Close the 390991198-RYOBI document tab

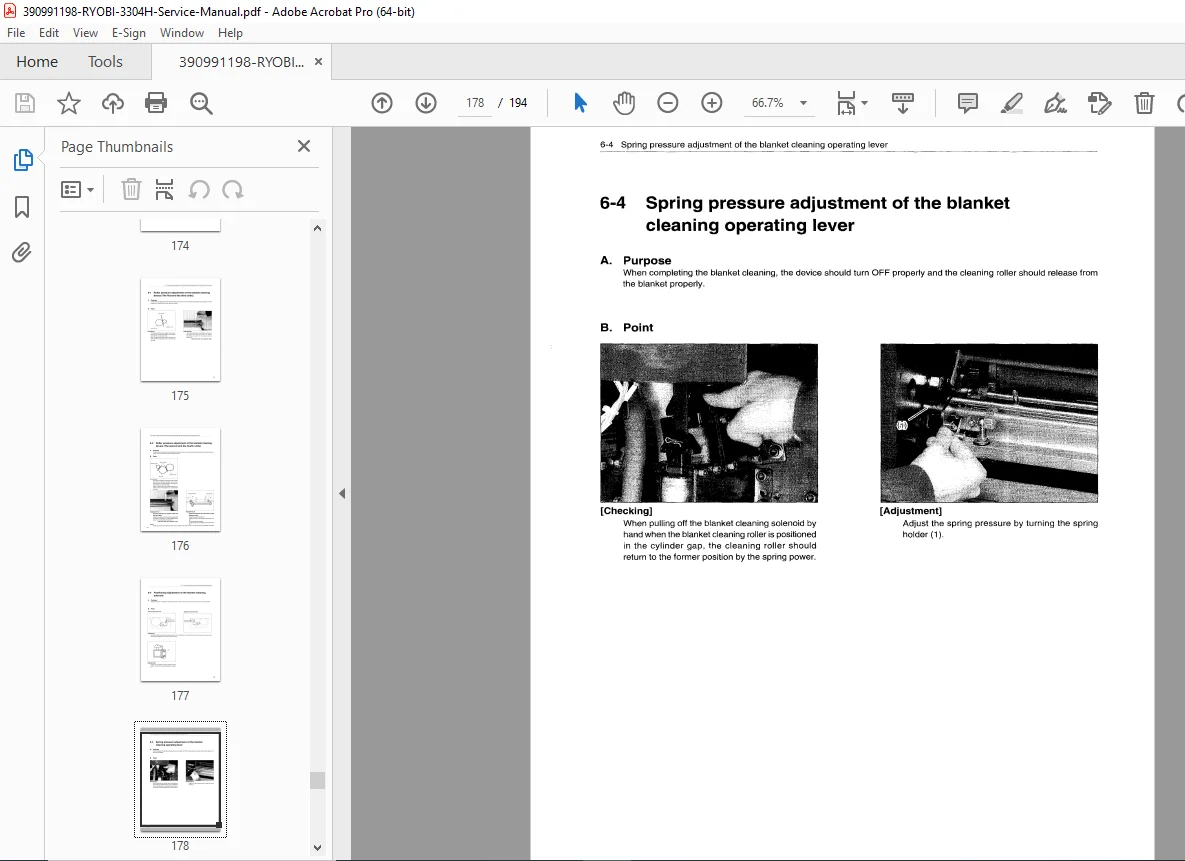point(318,62)
